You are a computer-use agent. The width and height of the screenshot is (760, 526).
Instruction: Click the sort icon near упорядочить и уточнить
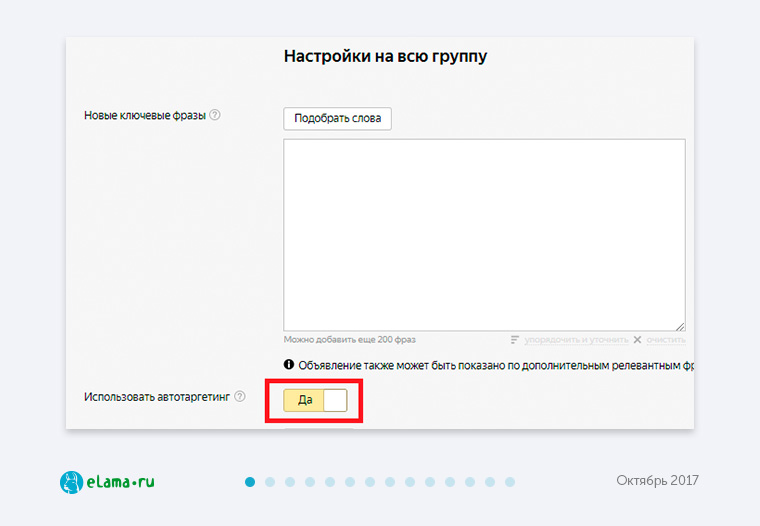[515, 340]
